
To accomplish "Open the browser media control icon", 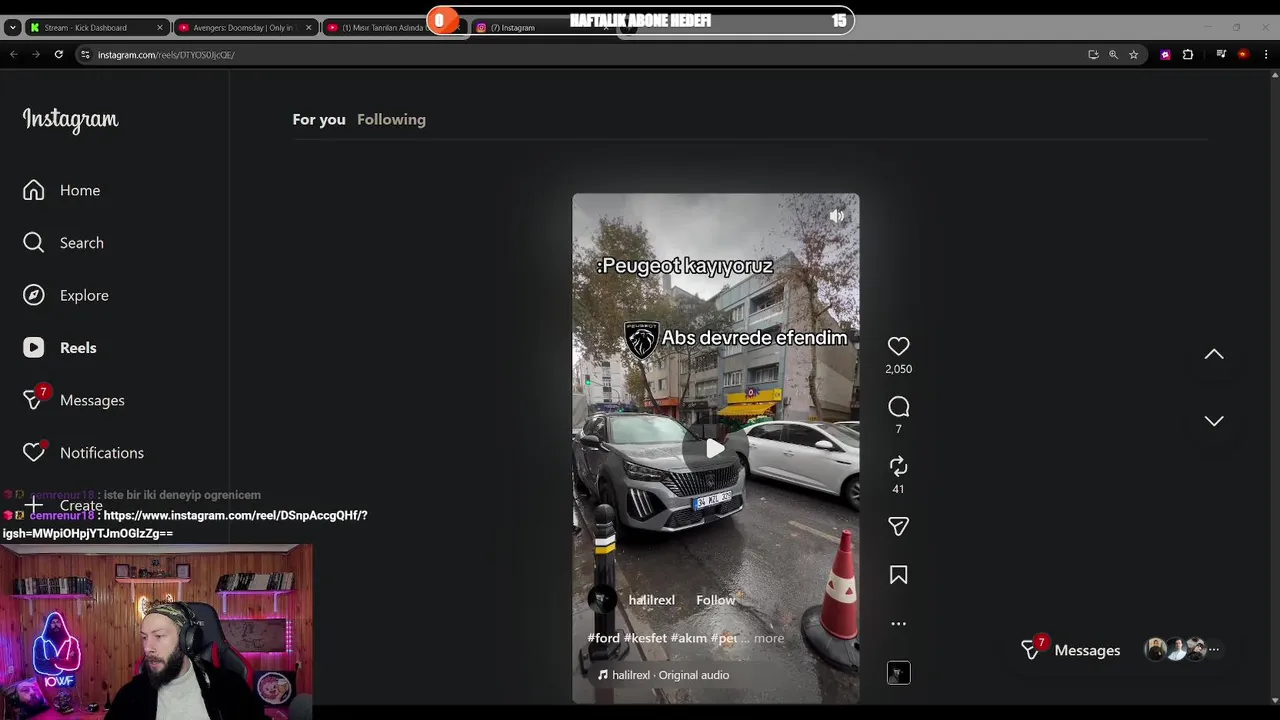I will 1221,55.
